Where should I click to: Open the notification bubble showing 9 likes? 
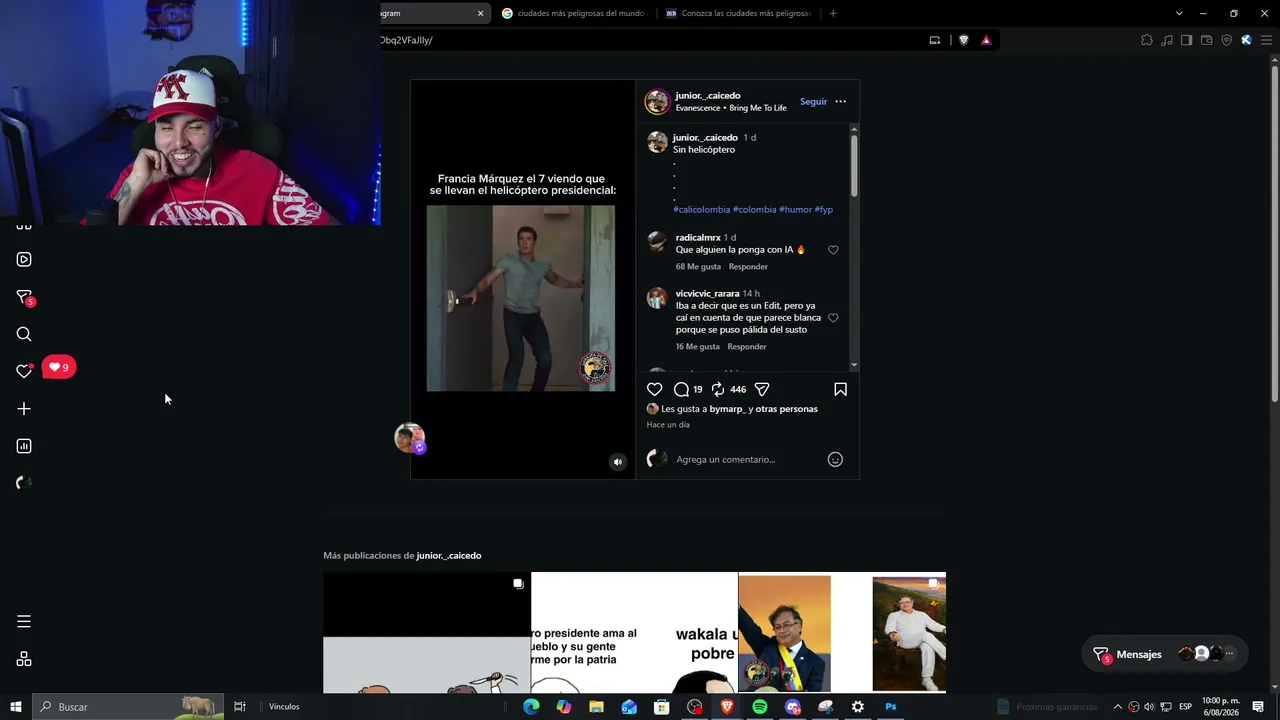(59, 367)
